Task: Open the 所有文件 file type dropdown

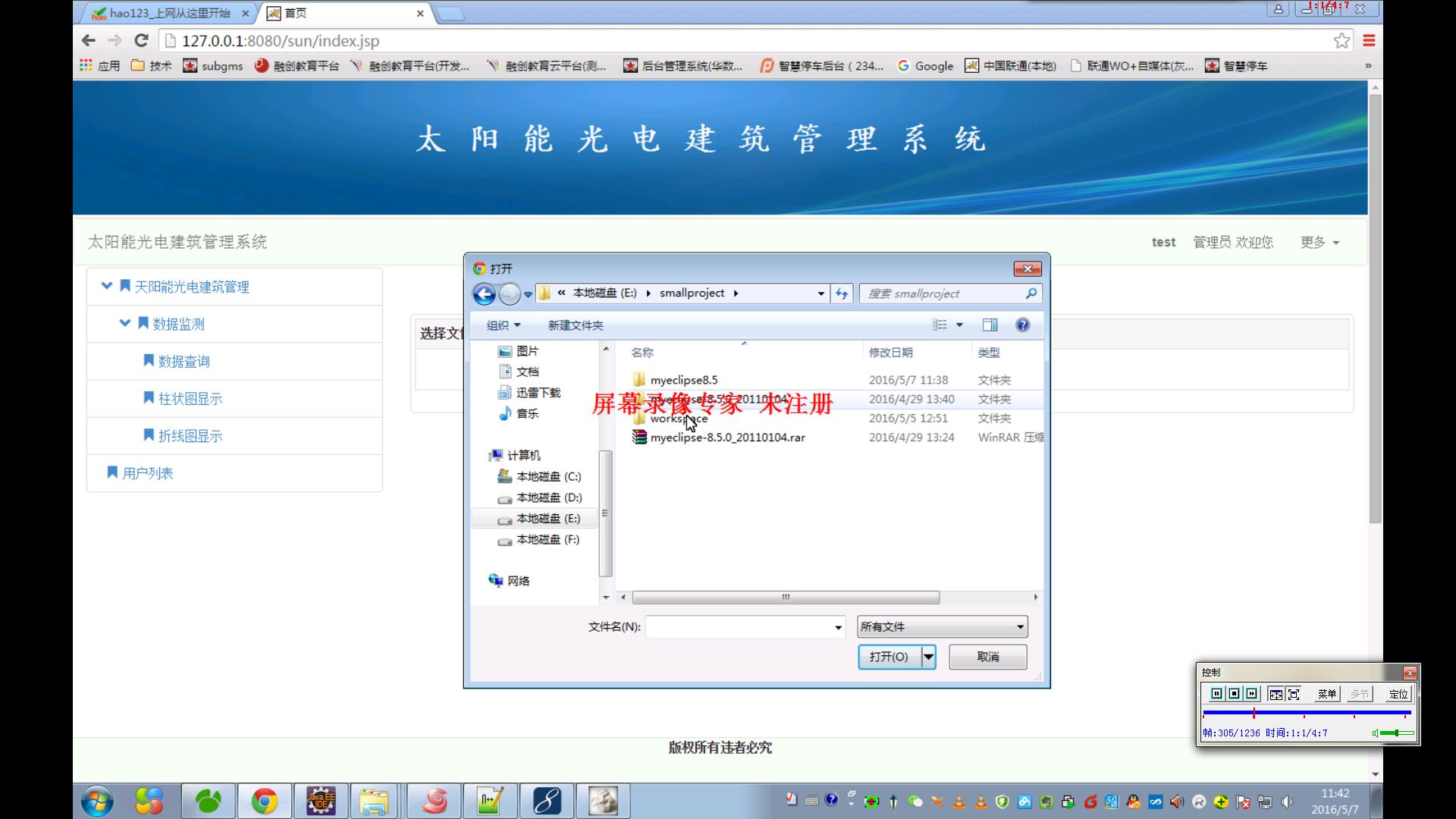Action: coord(943,626)
